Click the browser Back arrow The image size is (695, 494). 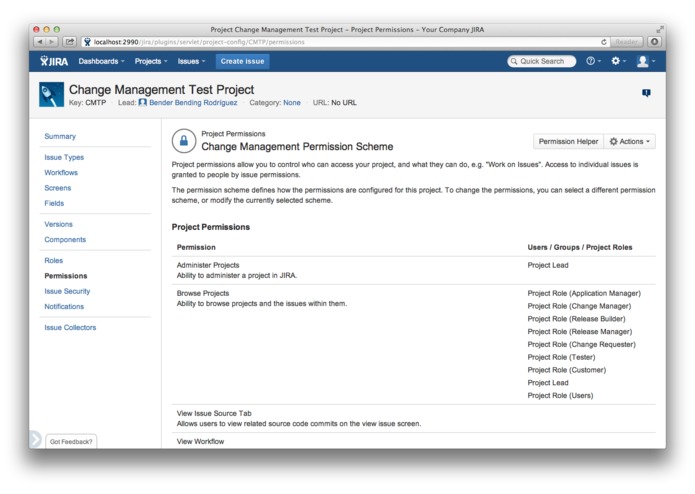40,42
